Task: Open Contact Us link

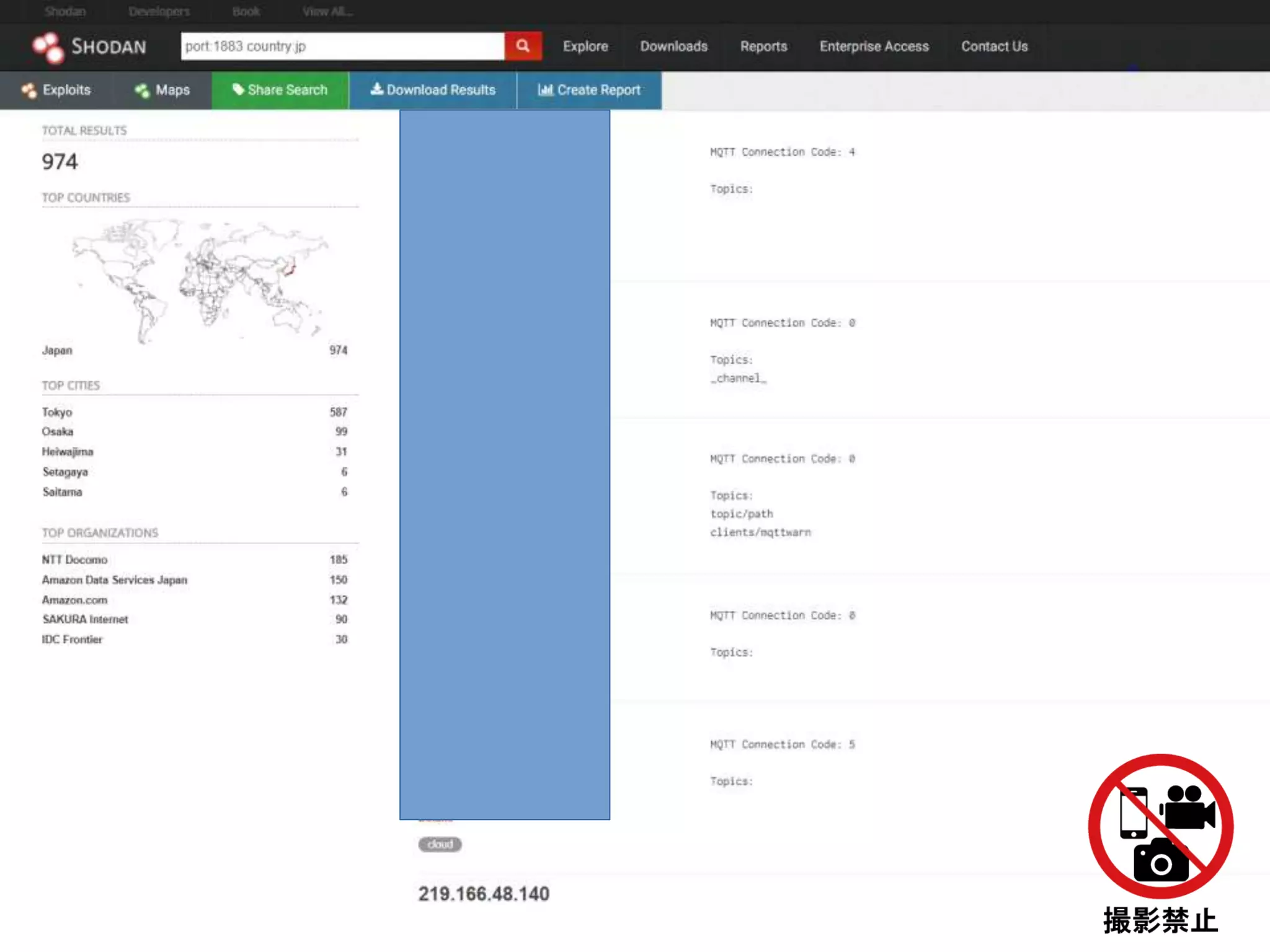Action: pos(994,46)
